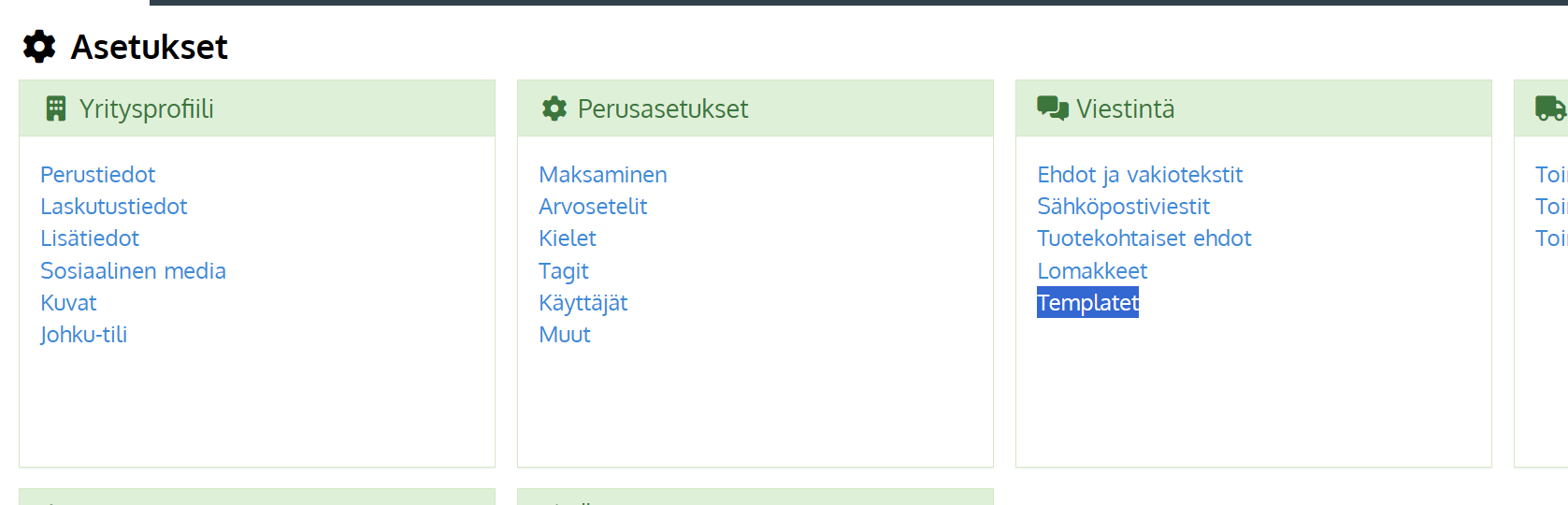Open Sähköpostiviestit settings
Screen dimensions: 1568x505
click(1123, 207)
